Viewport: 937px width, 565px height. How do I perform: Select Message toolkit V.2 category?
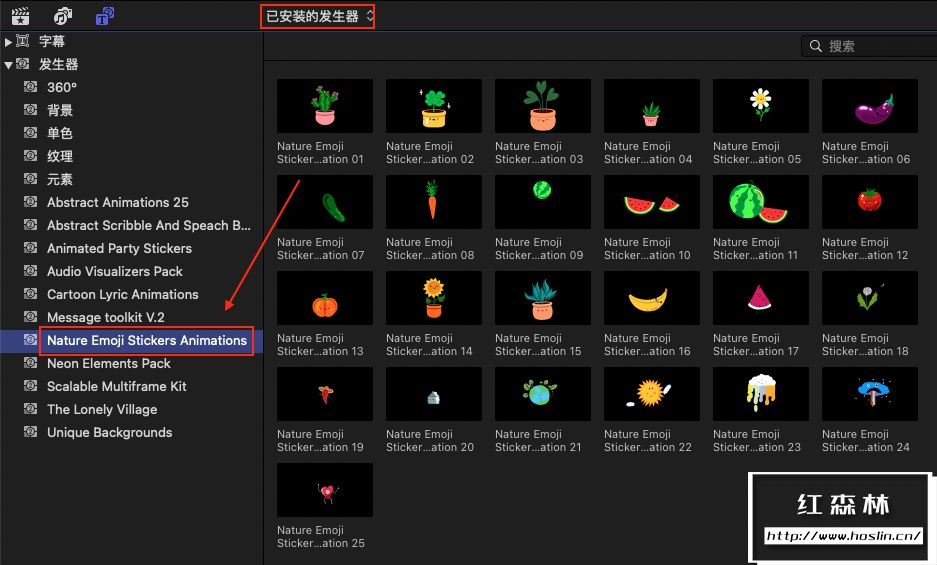coord(131,317)
